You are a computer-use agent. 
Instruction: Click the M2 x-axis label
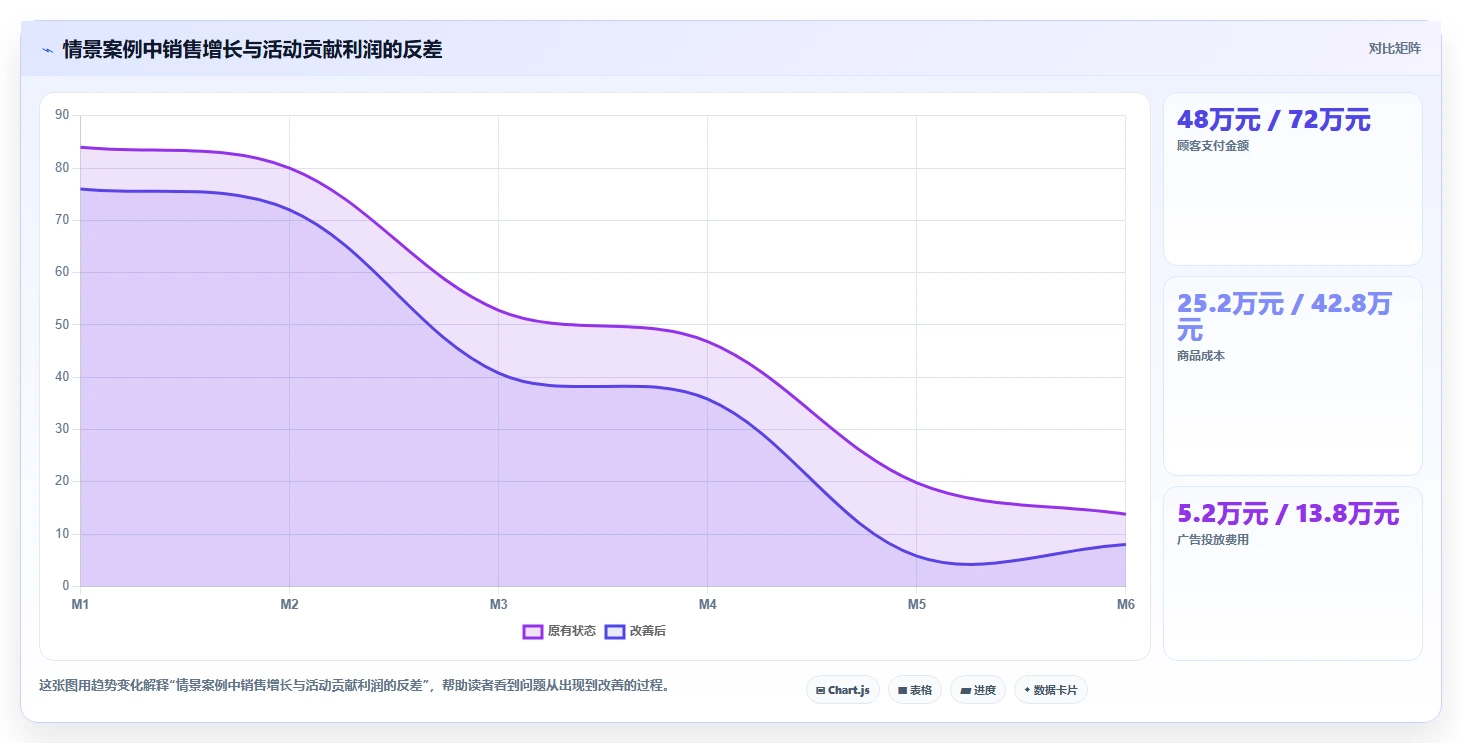click(289, 604)
